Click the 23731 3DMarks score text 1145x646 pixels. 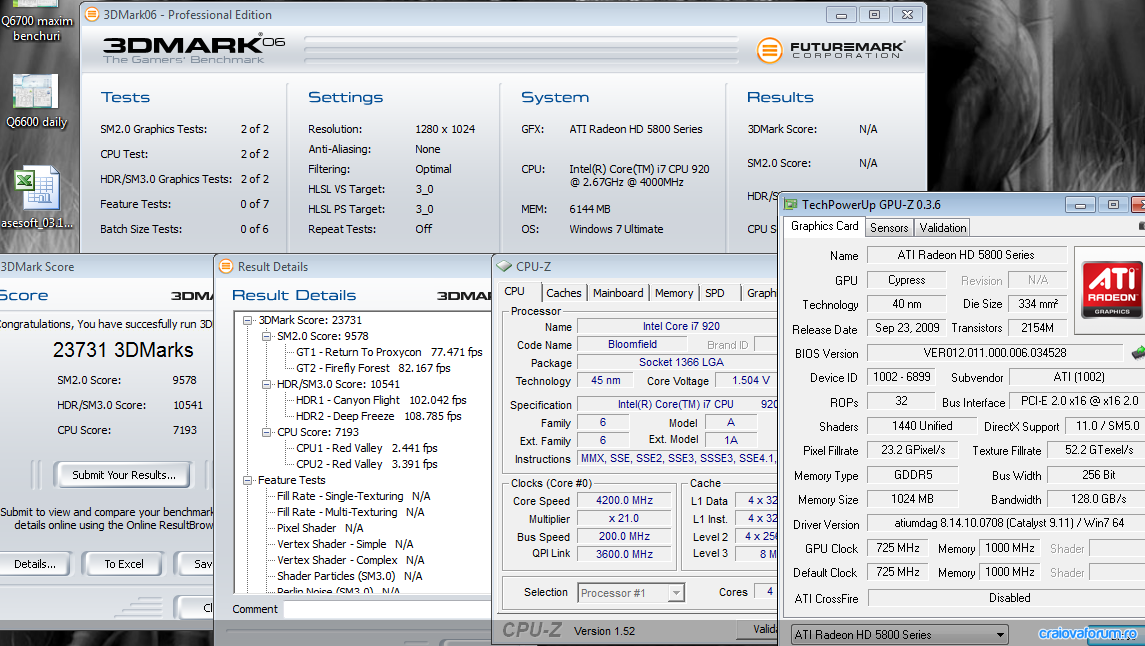pos(123,350)
